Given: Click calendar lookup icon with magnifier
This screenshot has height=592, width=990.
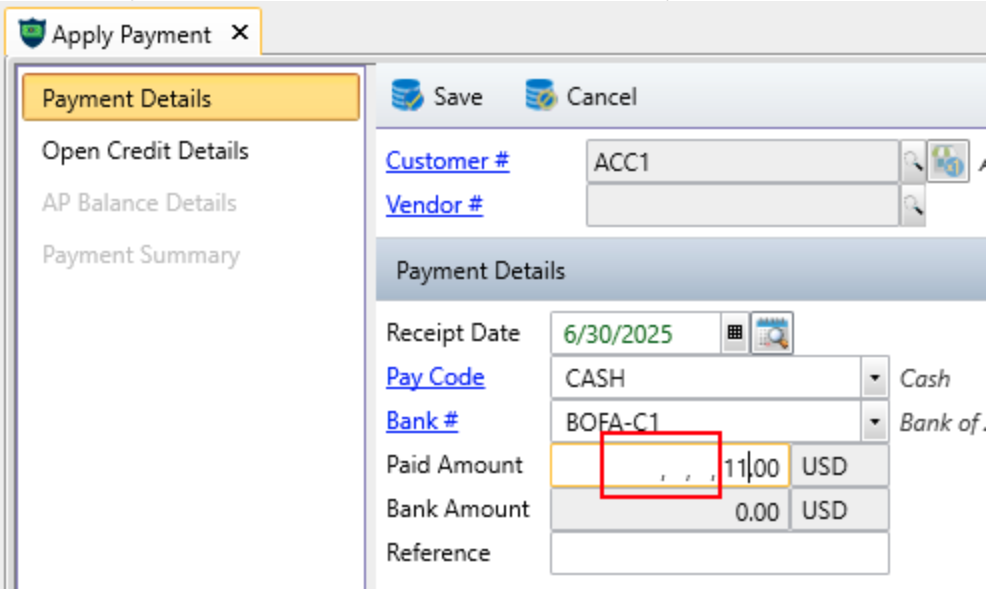Looking at the screenshot, I should pos(772,334).
